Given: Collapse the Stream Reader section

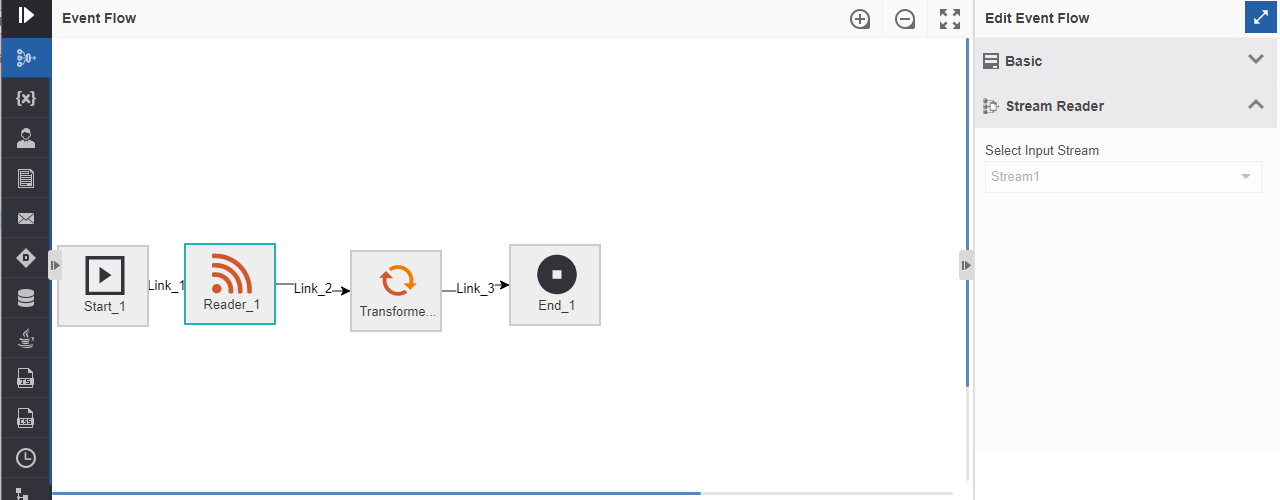Looking at the screenshot, I should [1126, 105].
